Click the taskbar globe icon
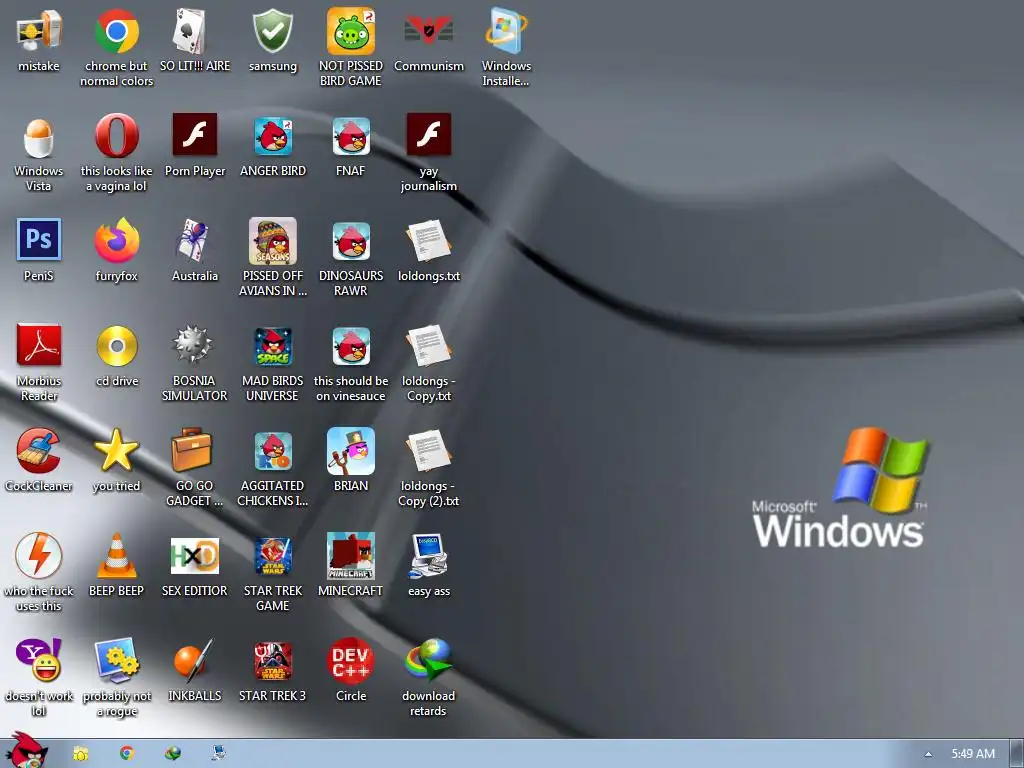This screenshot has height=768, width=1024. [172, 754]
